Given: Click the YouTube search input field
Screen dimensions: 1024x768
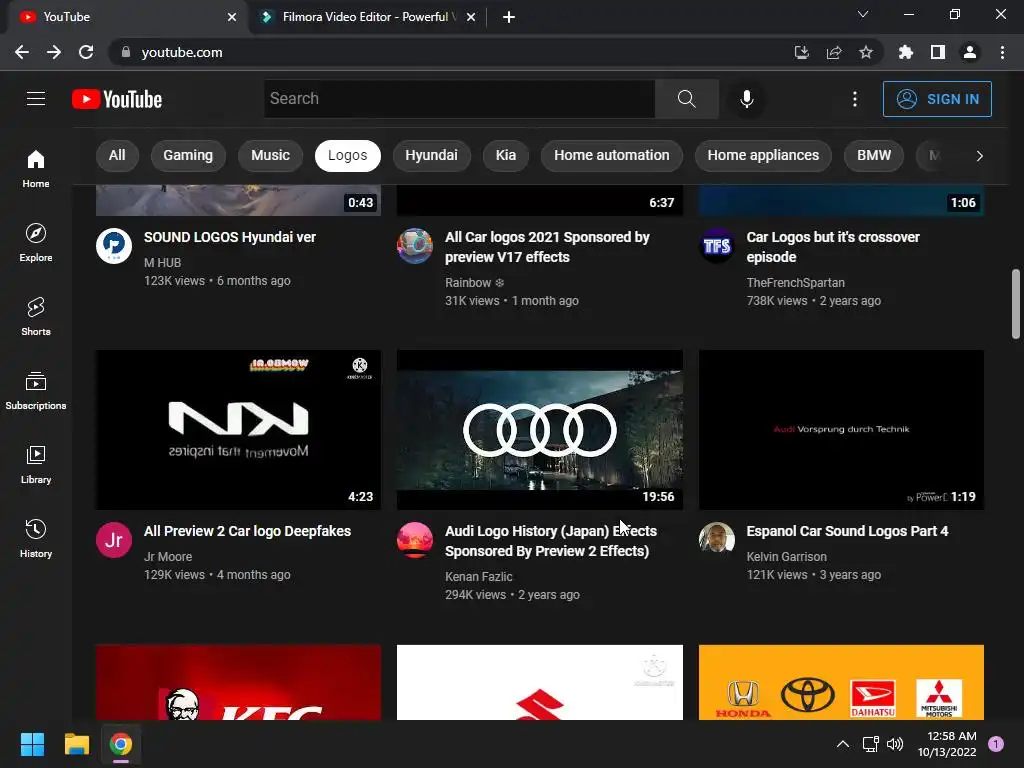Looking at the screenshot, I should [x=459, y=99].
